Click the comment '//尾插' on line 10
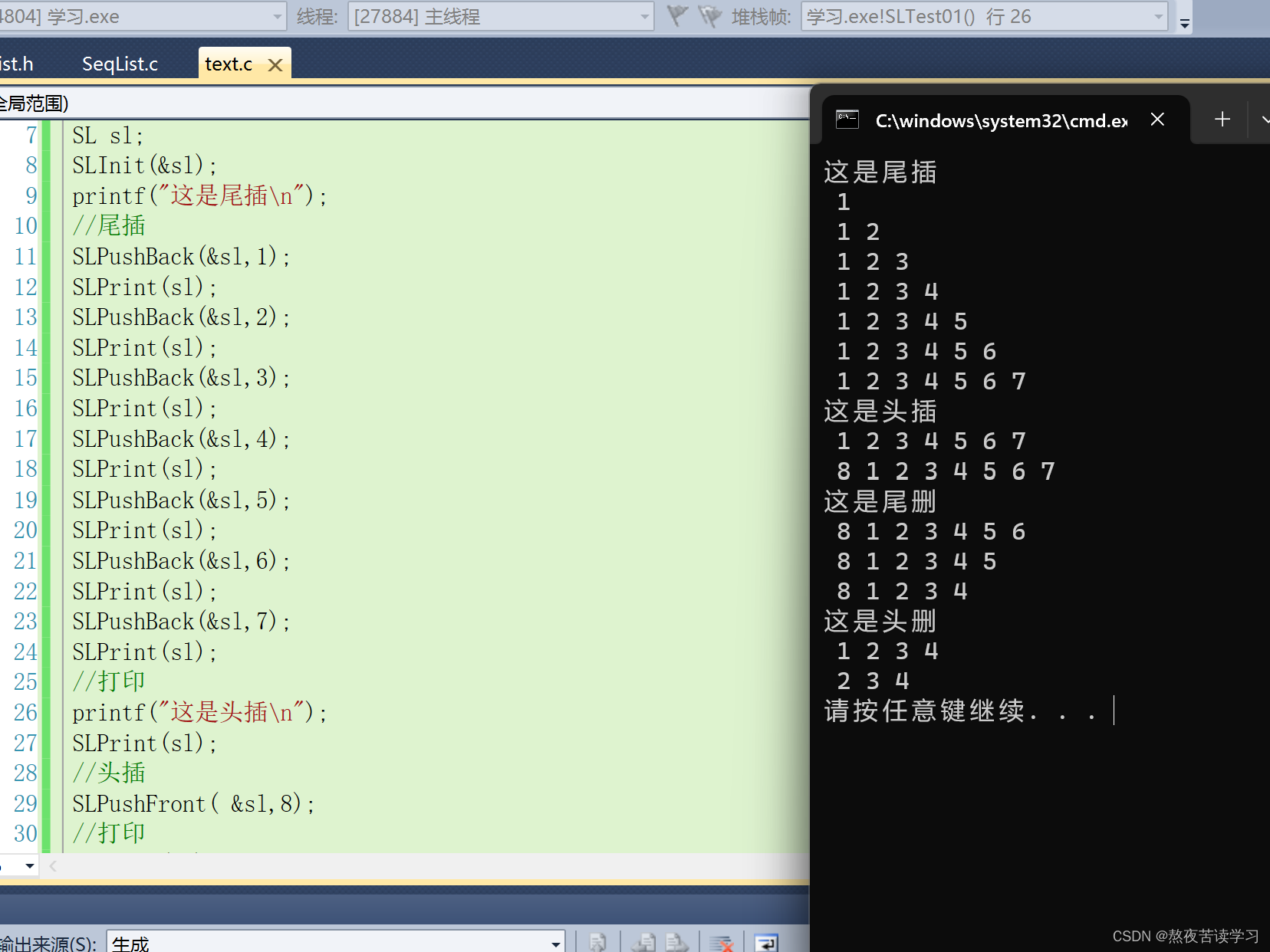The height and width of the screenshot is (952, 1270). pyautogui.click(x=108, y=226)
